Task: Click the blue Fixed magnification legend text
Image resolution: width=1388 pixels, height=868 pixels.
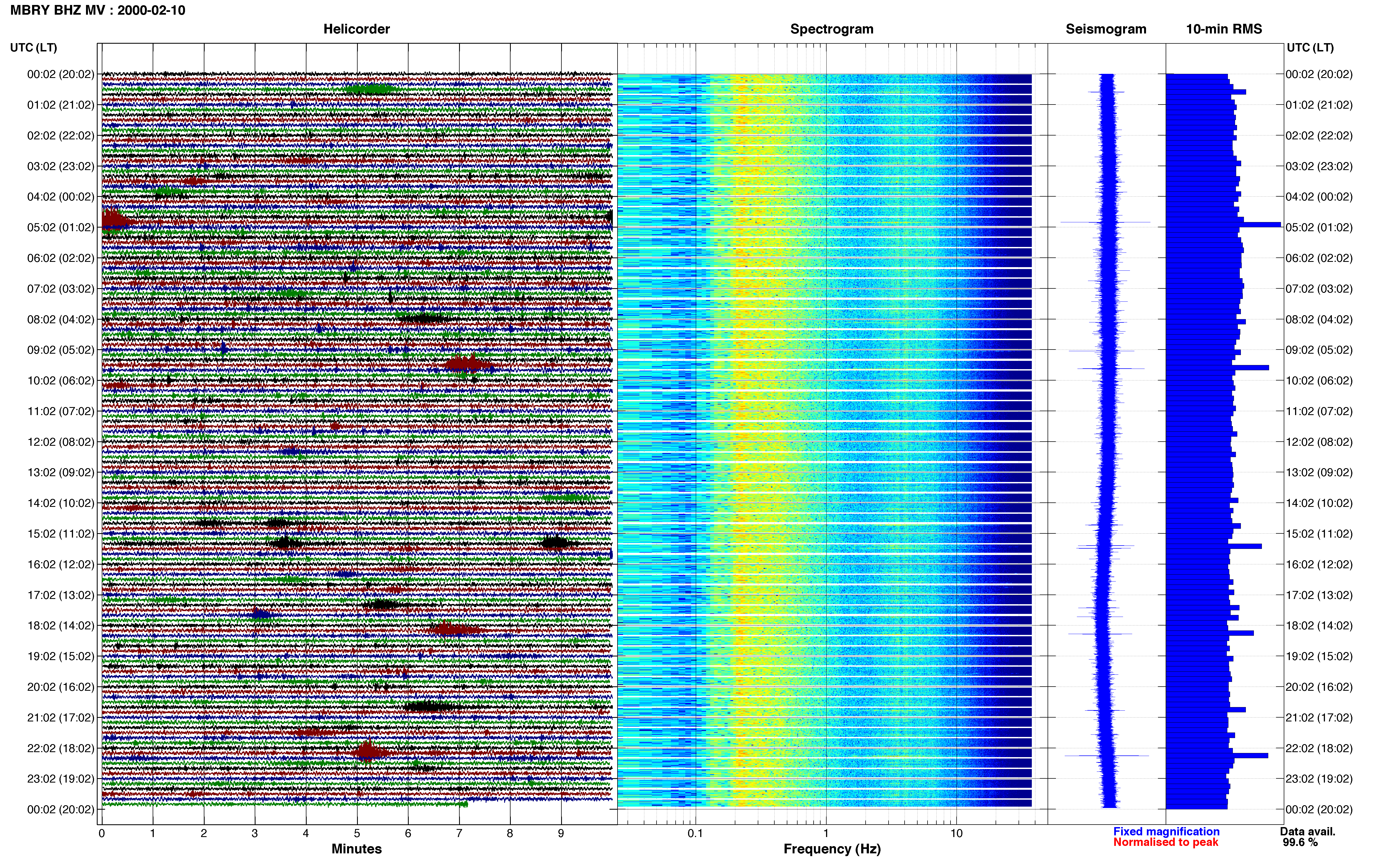Action: [1166, 831]
